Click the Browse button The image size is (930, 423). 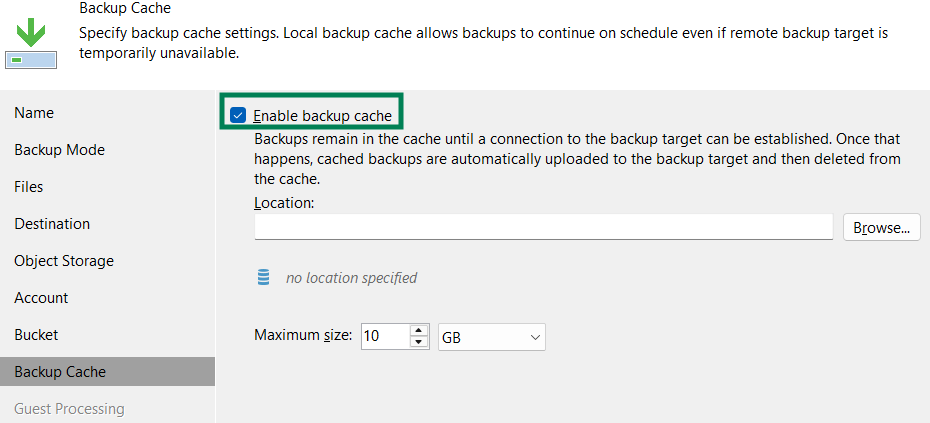point(881,228)
